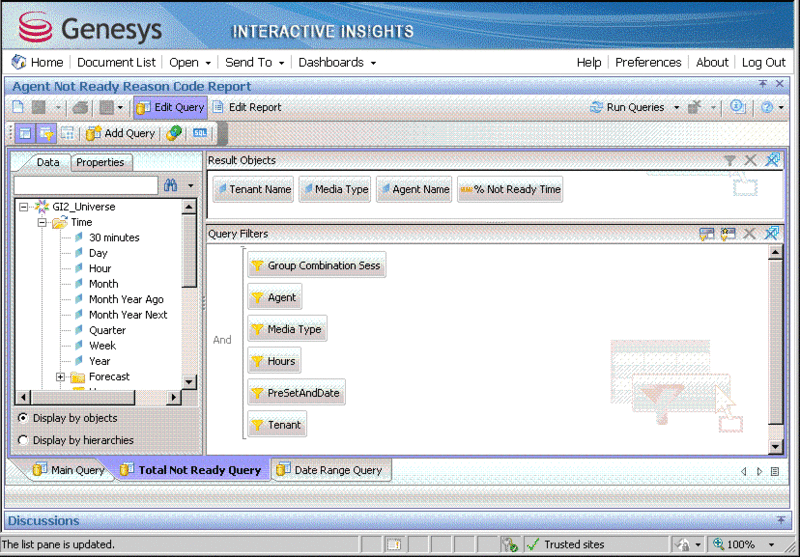
Task: Collapse the GI2_Universe tree node
Action: pyautogui.click(x=23, y=207)
